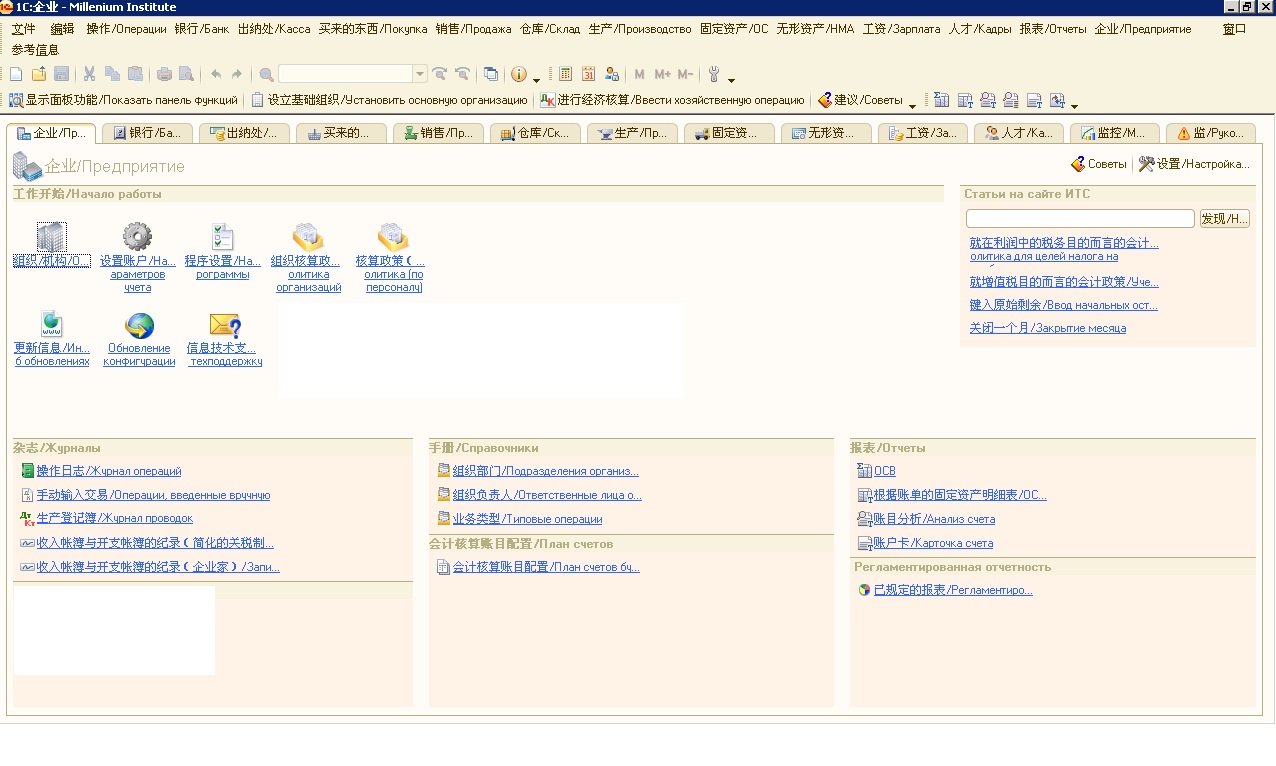Open the 组织/机构 organizations building icon

point(51,238)
